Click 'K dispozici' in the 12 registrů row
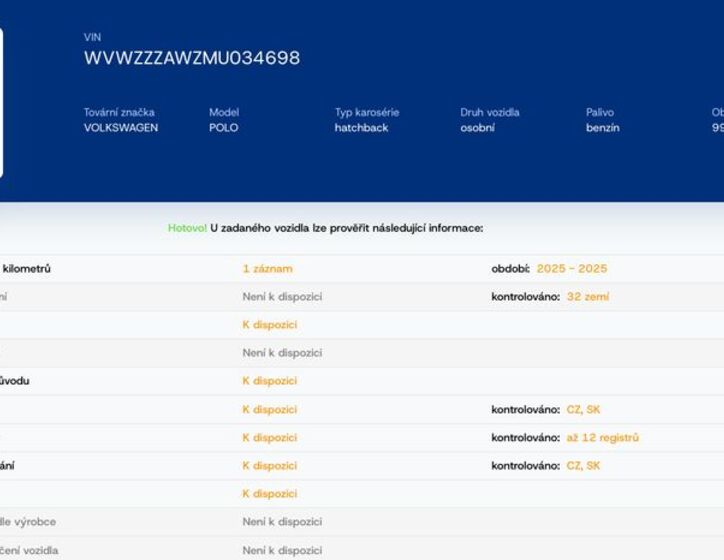The width and height of the screenshot is (724, 560). (270, 438)
